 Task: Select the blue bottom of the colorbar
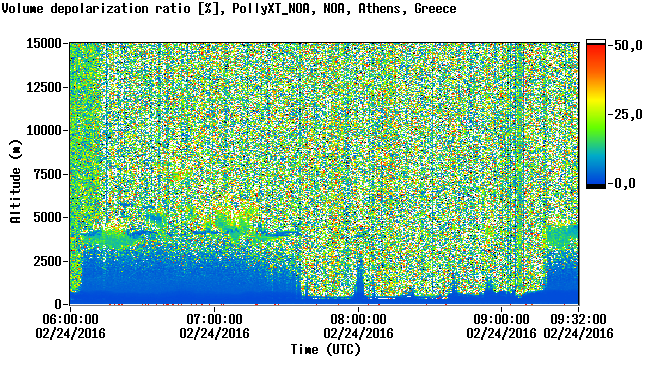pyautogui.click(x=596, y=175)
